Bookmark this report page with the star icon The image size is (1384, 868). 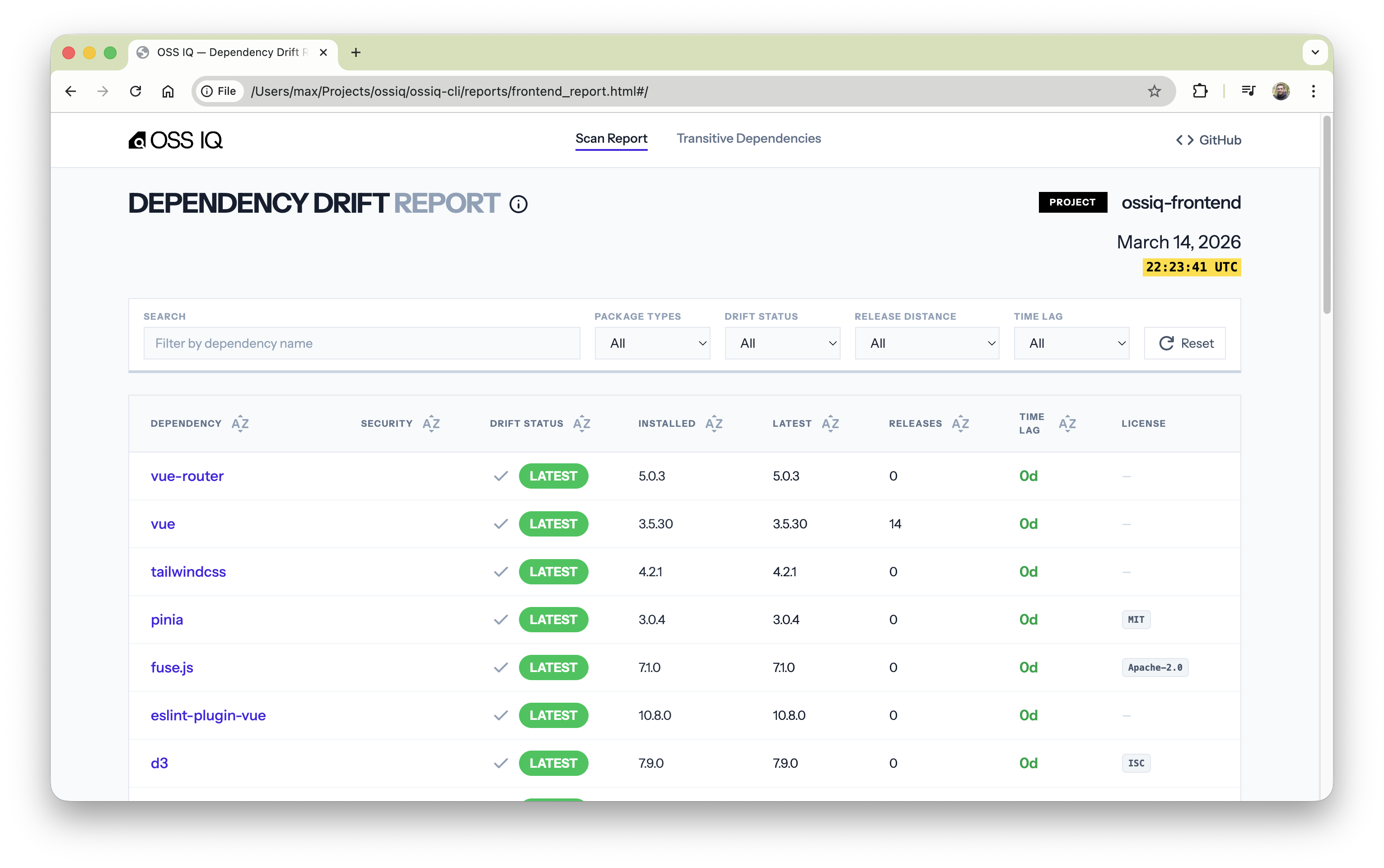click(x=1155, y=91)
